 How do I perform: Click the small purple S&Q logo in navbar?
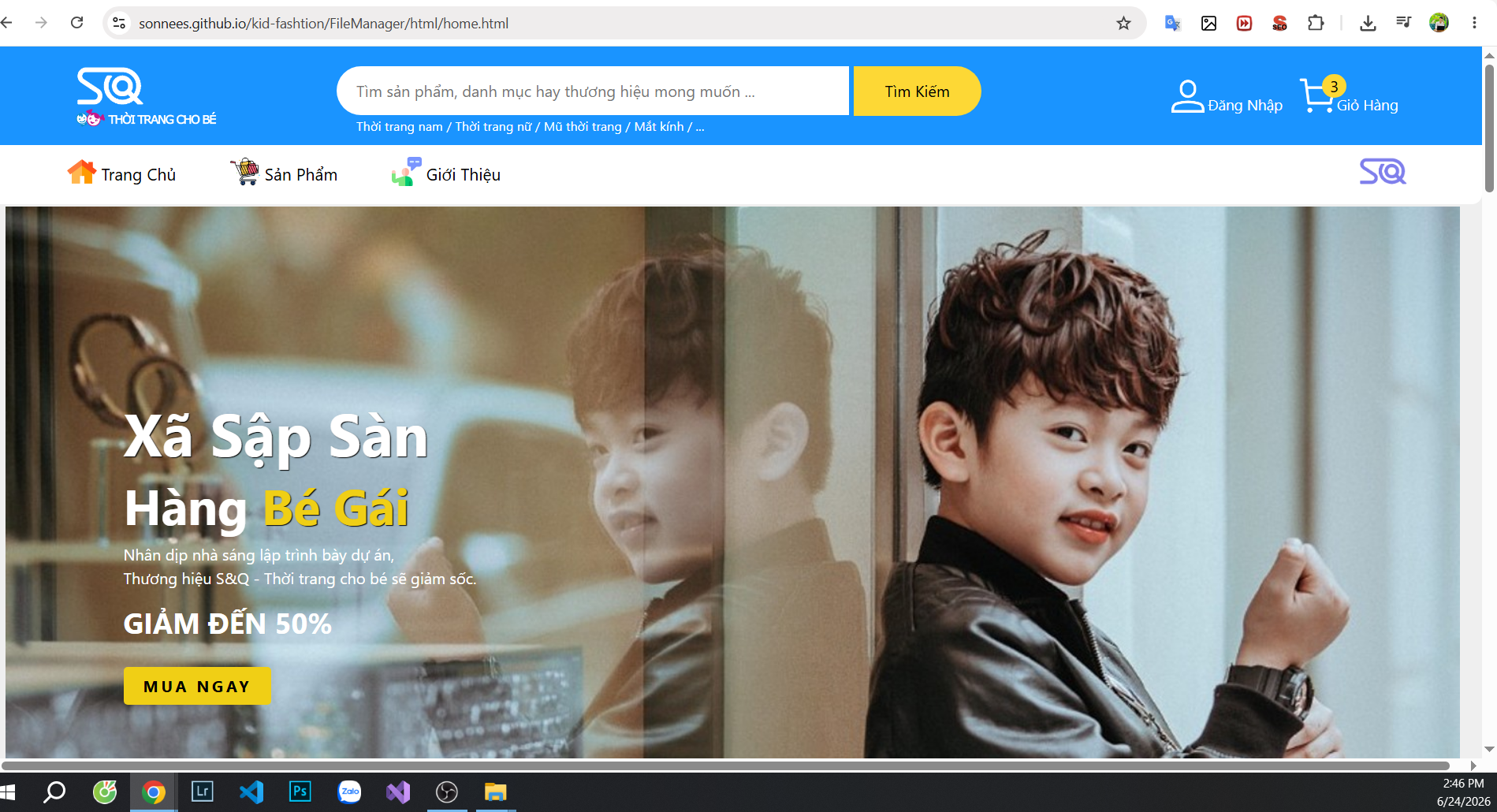(1383, 171)
